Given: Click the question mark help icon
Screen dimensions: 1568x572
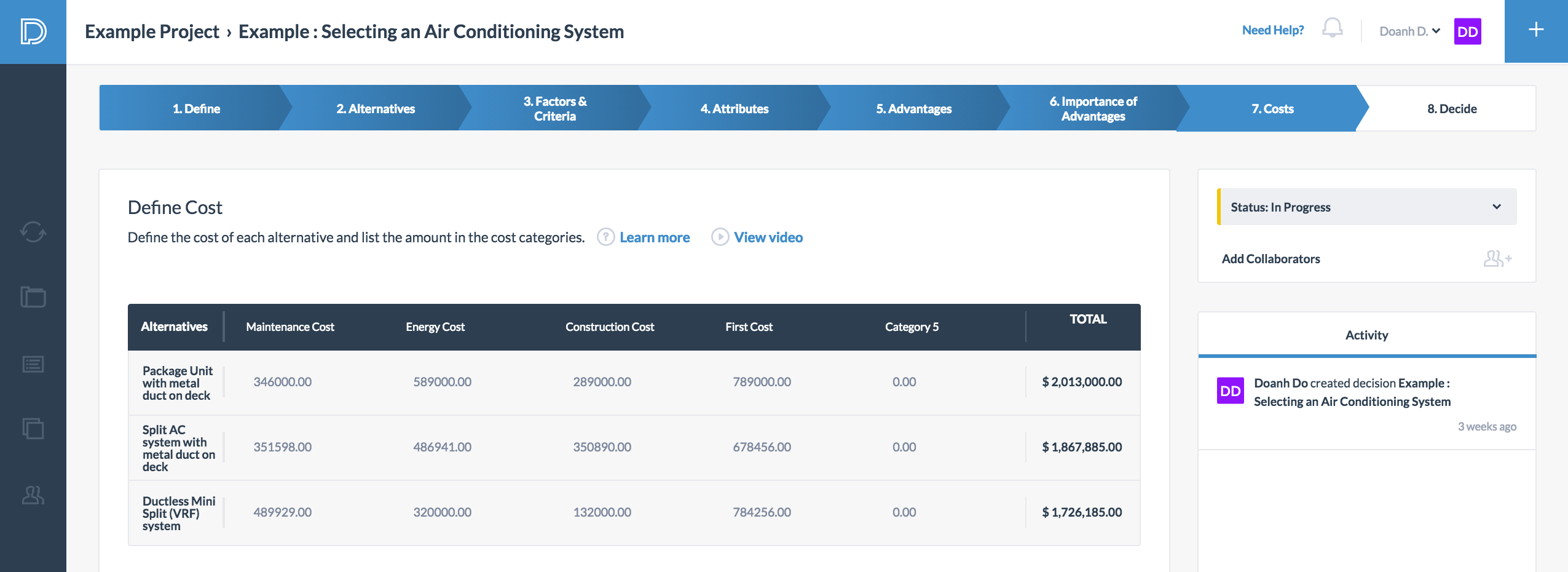Looking at the screenshot, I should point(605,237).
